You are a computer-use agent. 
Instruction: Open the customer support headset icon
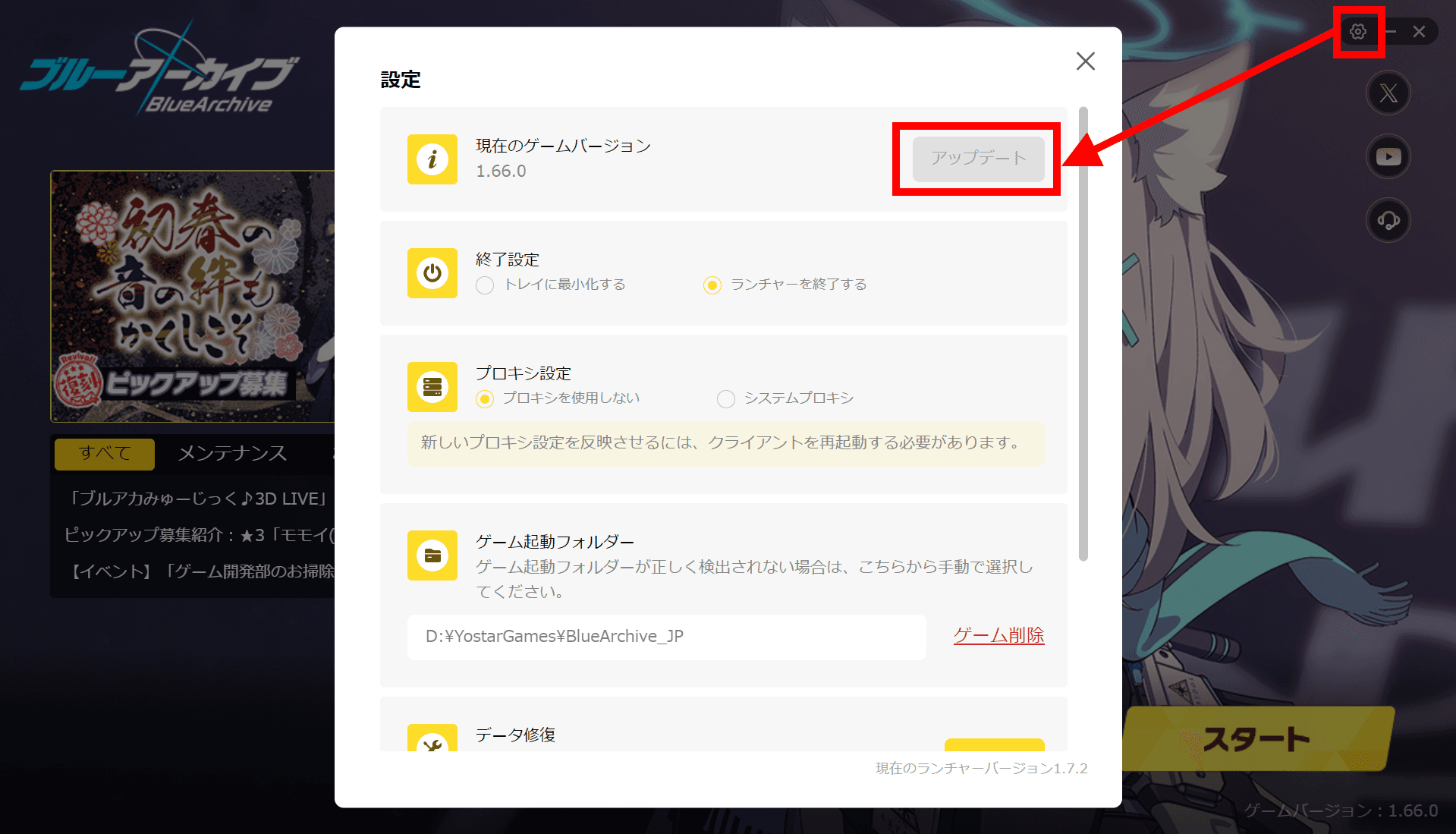(1388, 221)
